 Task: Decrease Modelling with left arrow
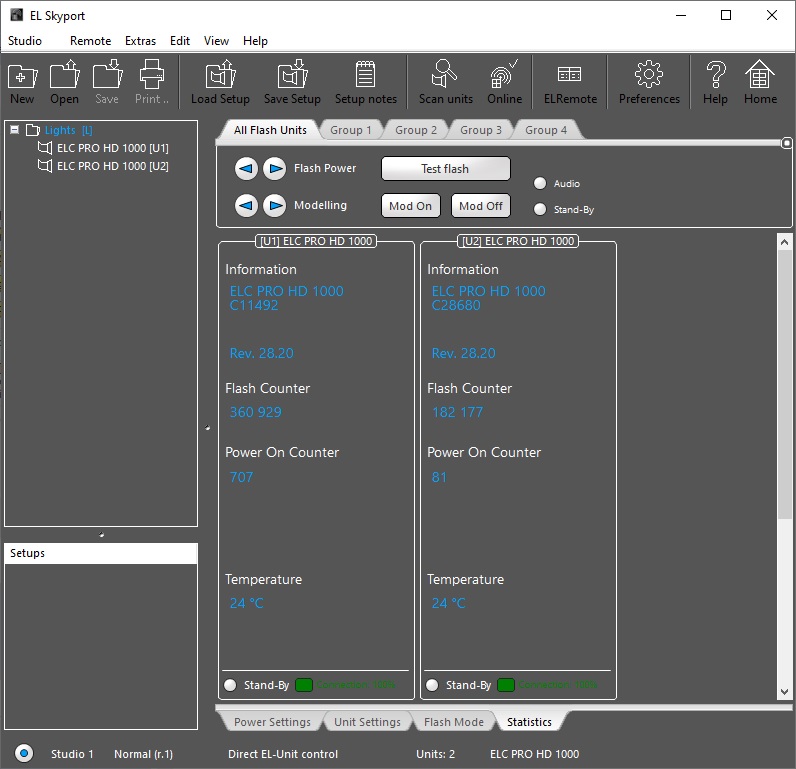coord(246,205)
